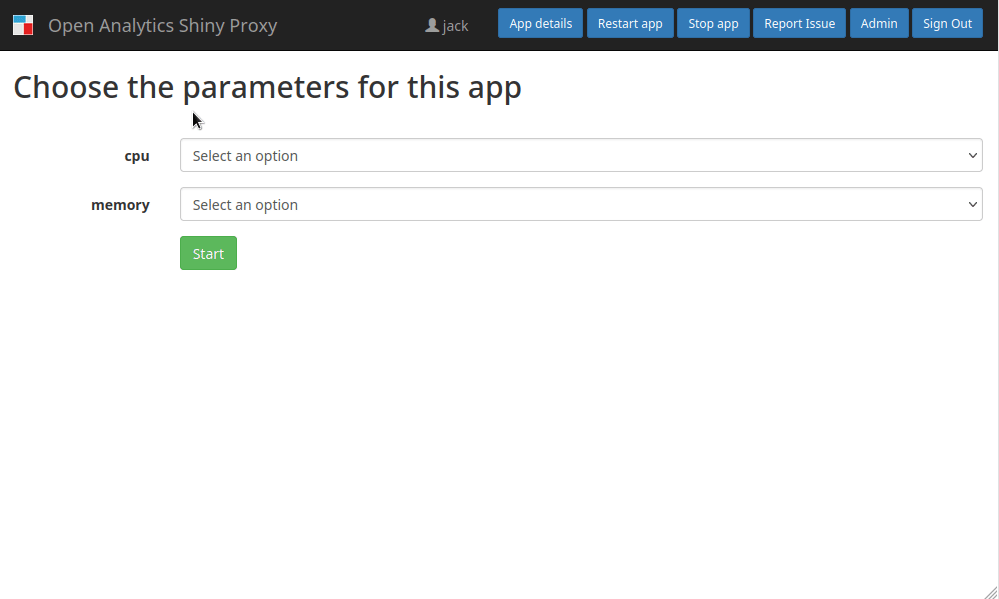Click the user silhouette icon beside jack
The height and width of the screenshot is (599, 999).
click(x=432, y=25)
